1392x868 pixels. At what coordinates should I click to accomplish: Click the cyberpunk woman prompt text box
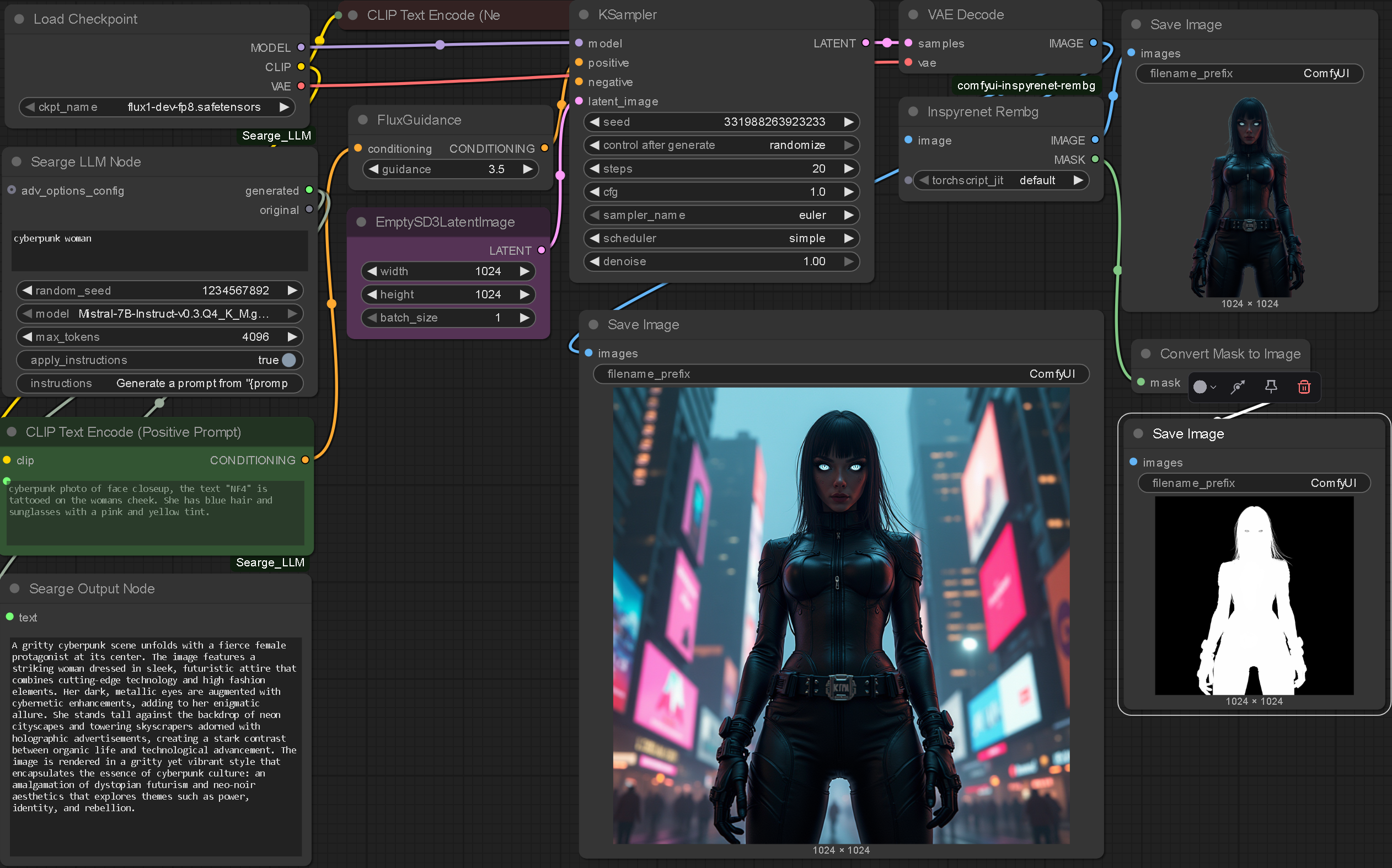(159, 251)
